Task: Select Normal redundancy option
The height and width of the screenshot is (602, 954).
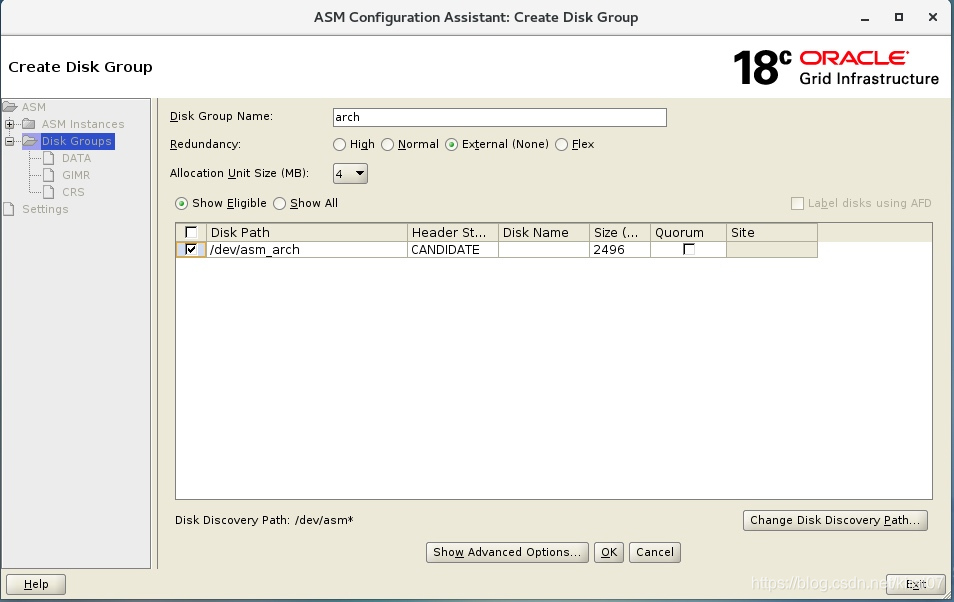Action: [388, 145]
